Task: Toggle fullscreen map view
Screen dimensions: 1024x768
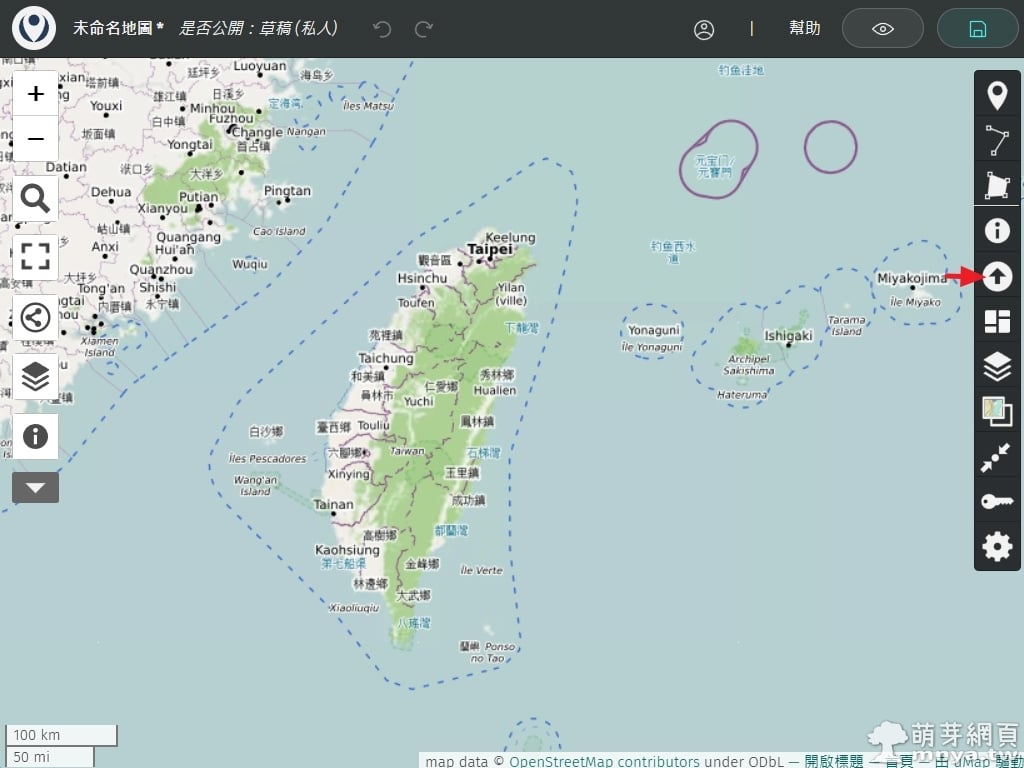Action: click(x=35, y=257)
